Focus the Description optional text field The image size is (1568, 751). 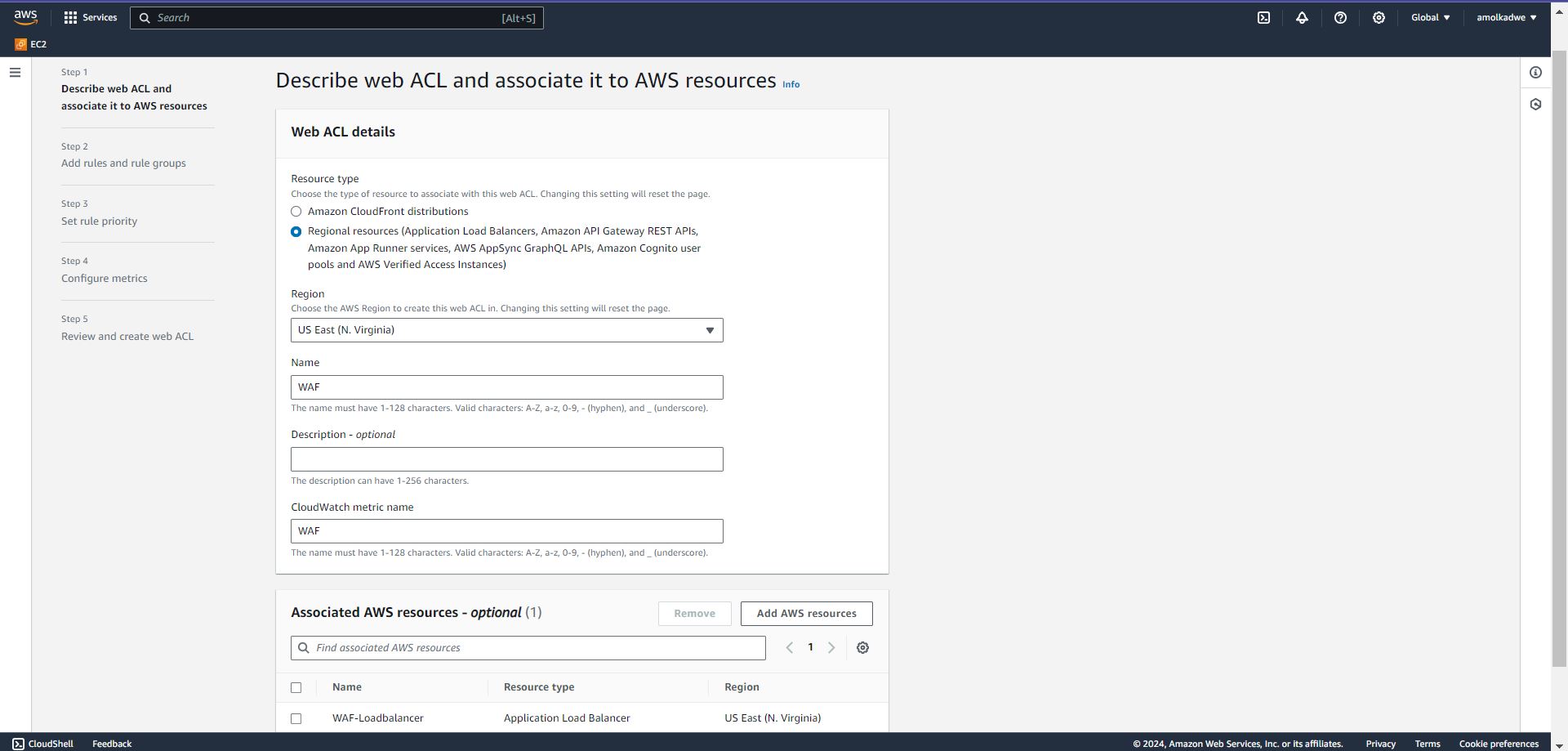click(x=506, y=459)
